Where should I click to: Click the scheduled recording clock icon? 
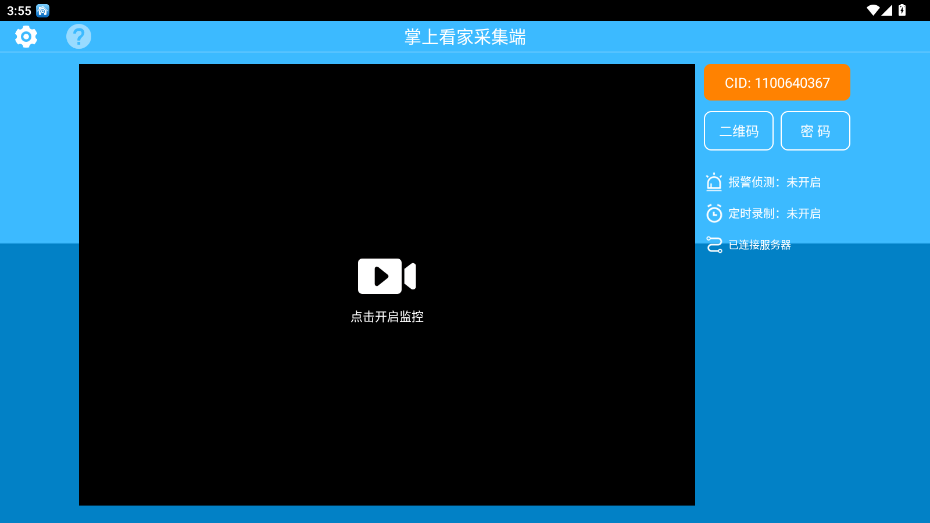714,213
